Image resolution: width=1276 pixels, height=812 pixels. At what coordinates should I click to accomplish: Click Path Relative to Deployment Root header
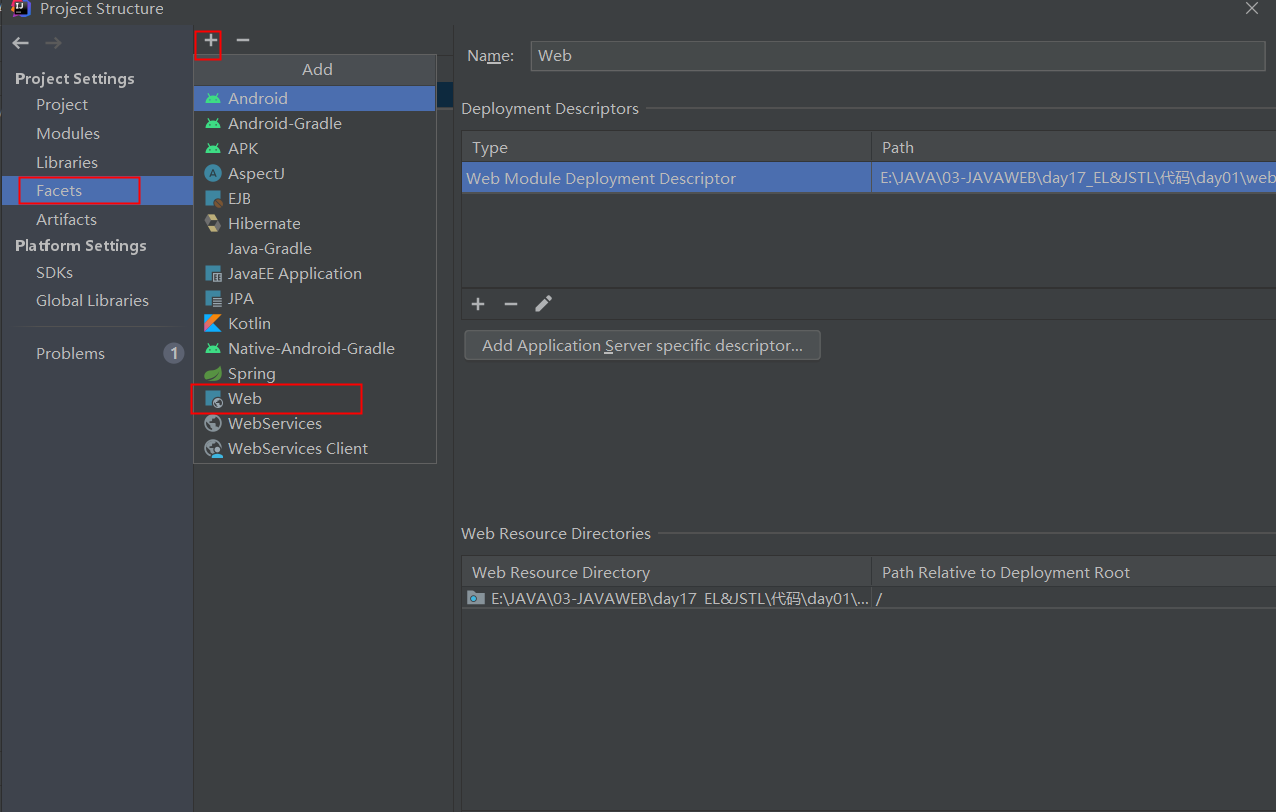1074,572
